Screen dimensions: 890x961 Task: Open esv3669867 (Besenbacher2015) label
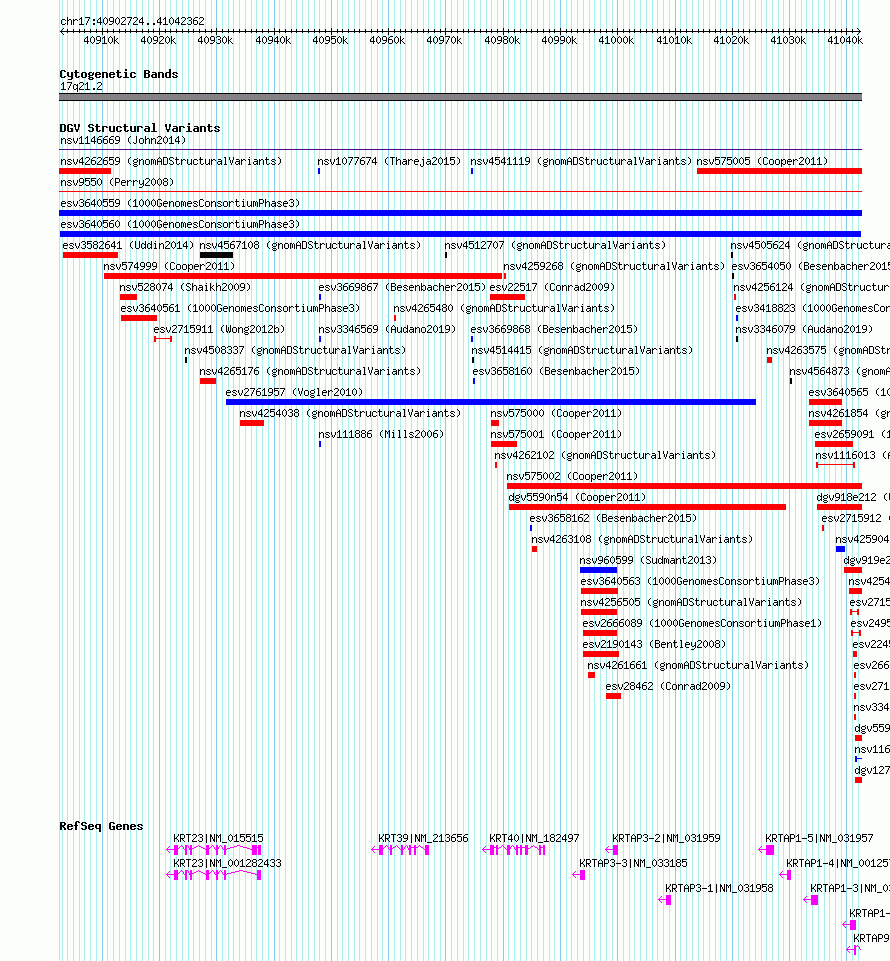pos(402,287)
